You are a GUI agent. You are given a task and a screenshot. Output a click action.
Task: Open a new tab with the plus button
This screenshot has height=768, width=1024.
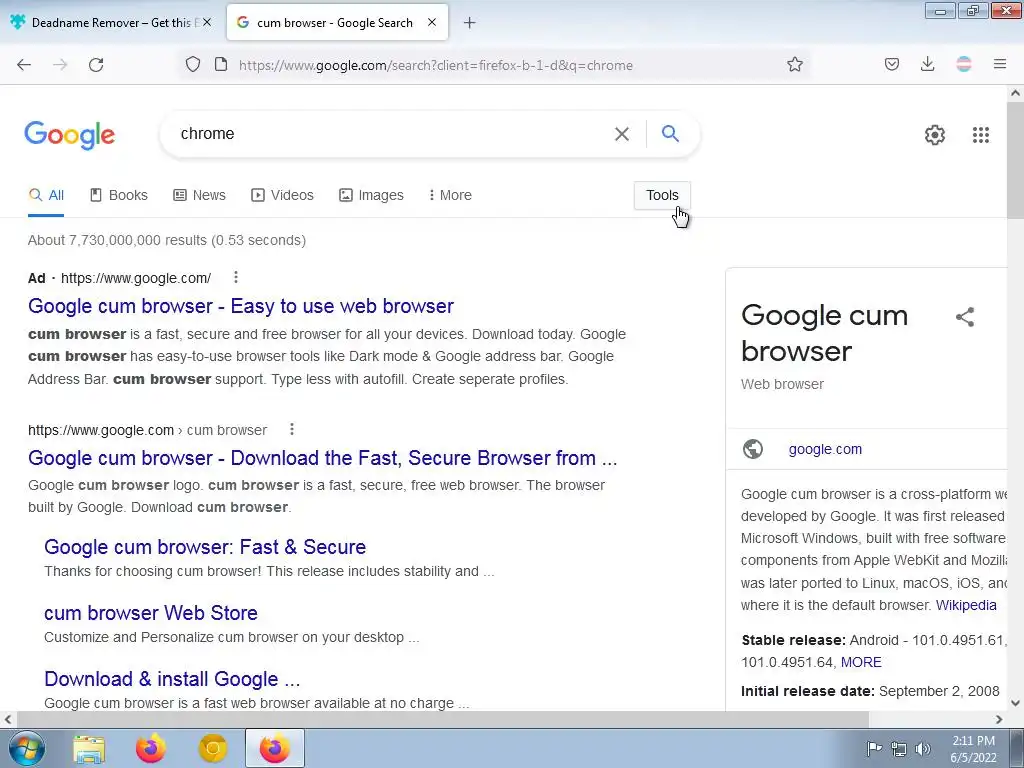coord(470,23)
